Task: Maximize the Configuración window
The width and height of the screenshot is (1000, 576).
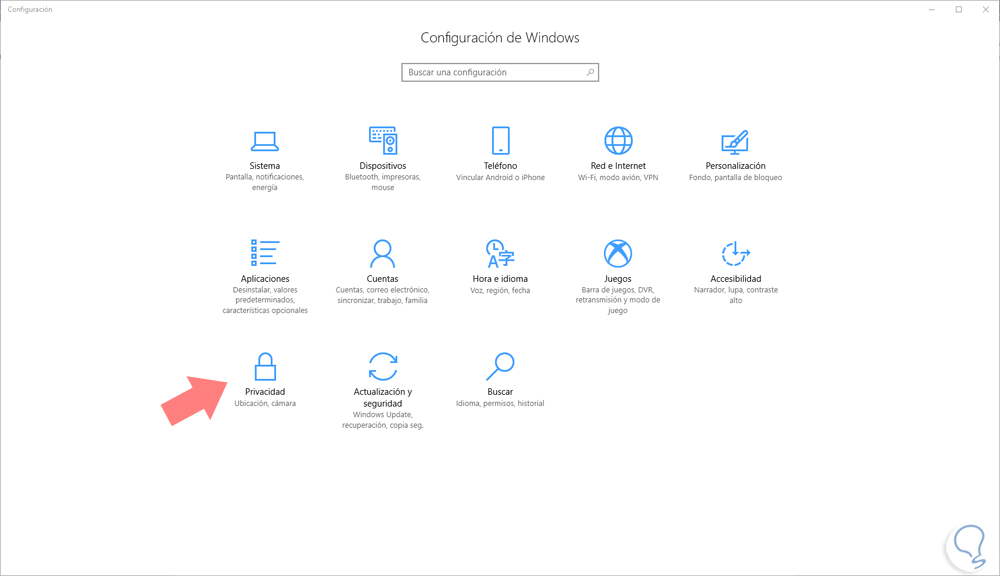Action: [x=959, y=10]
